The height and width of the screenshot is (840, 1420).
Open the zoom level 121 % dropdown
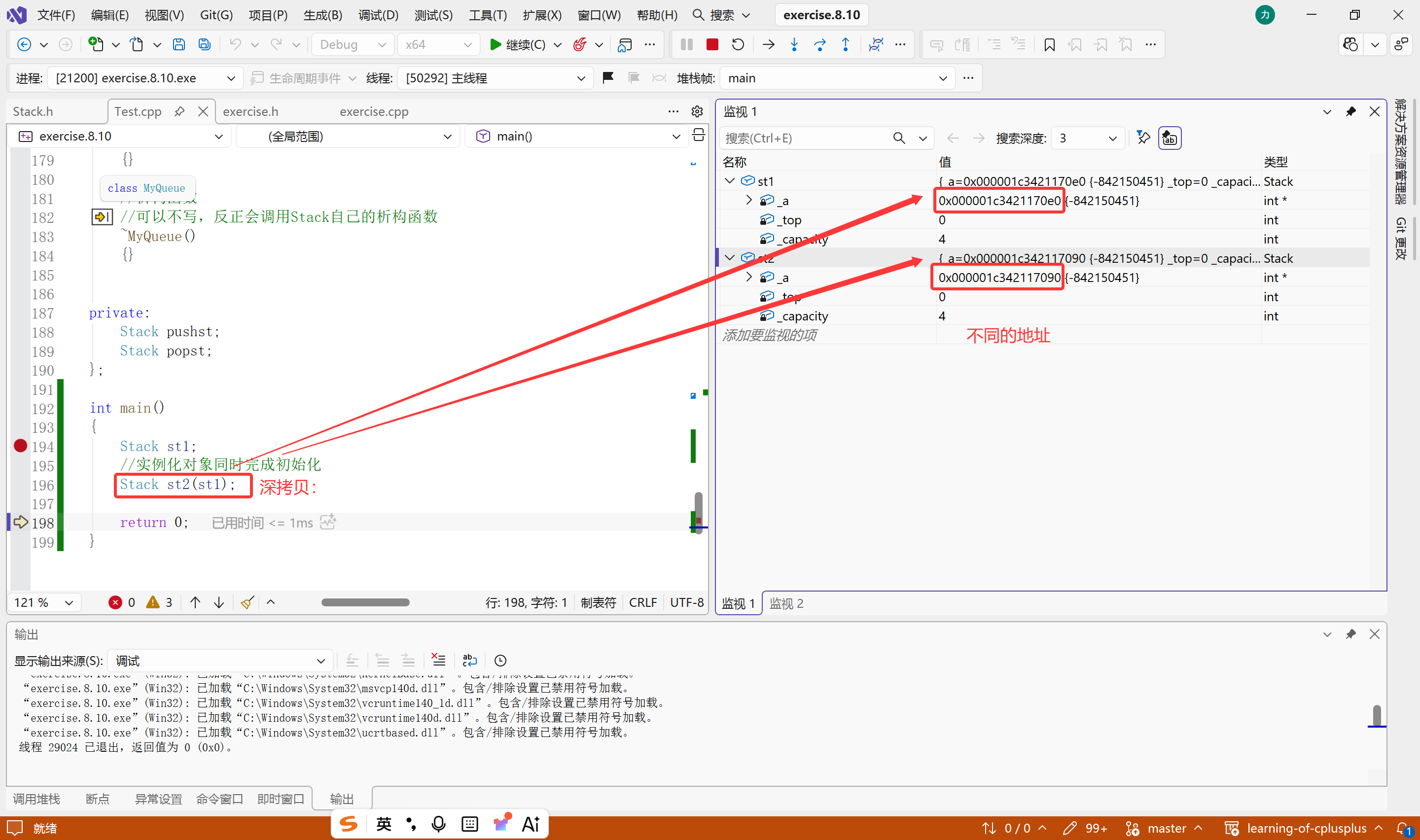coord(44,602)
